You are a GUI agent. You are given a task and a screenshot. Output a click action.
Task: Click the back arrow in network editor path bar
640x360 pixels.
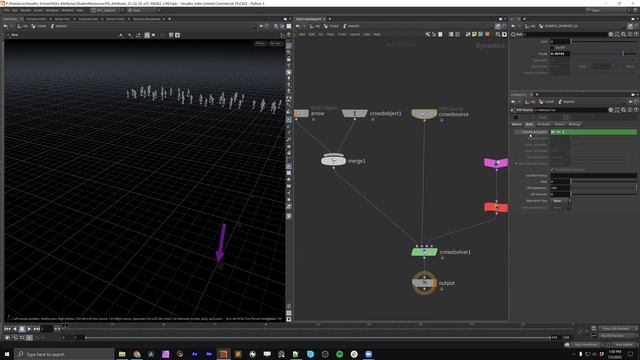tap(298, 26)
